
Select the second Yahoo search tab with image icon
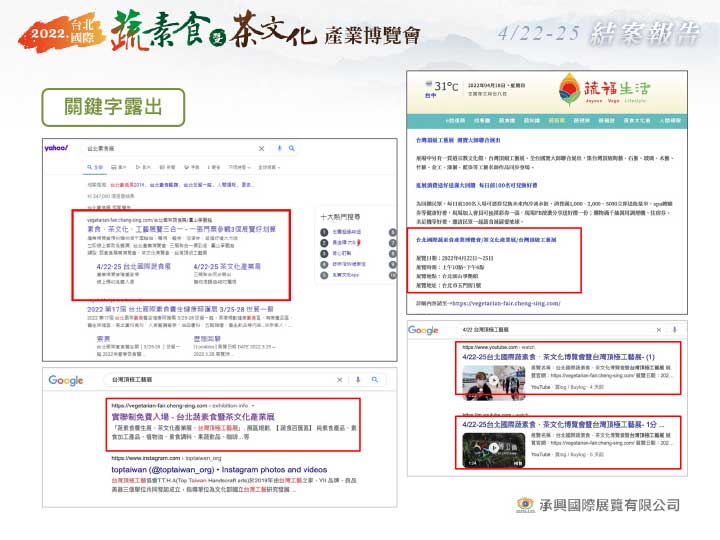click(118, 167)
